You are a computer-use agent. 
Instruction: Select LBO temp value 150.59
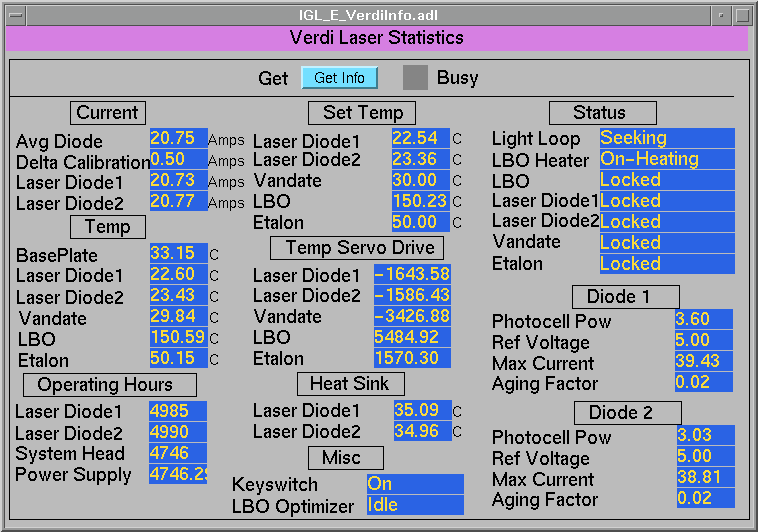pyautogui.click(x=178, y=337)
